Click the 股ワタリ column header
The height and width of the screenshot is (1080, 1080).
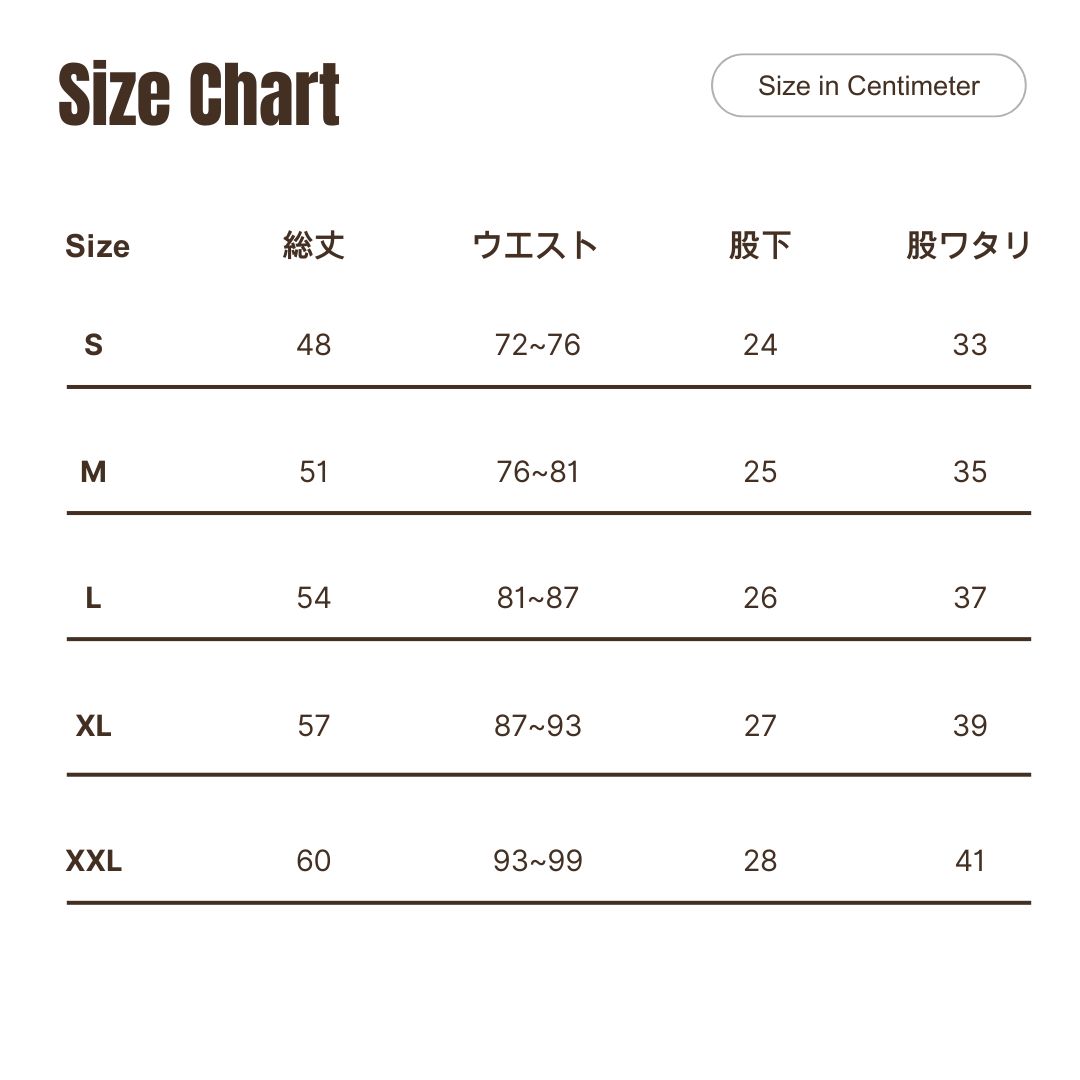tap(968, 245)
